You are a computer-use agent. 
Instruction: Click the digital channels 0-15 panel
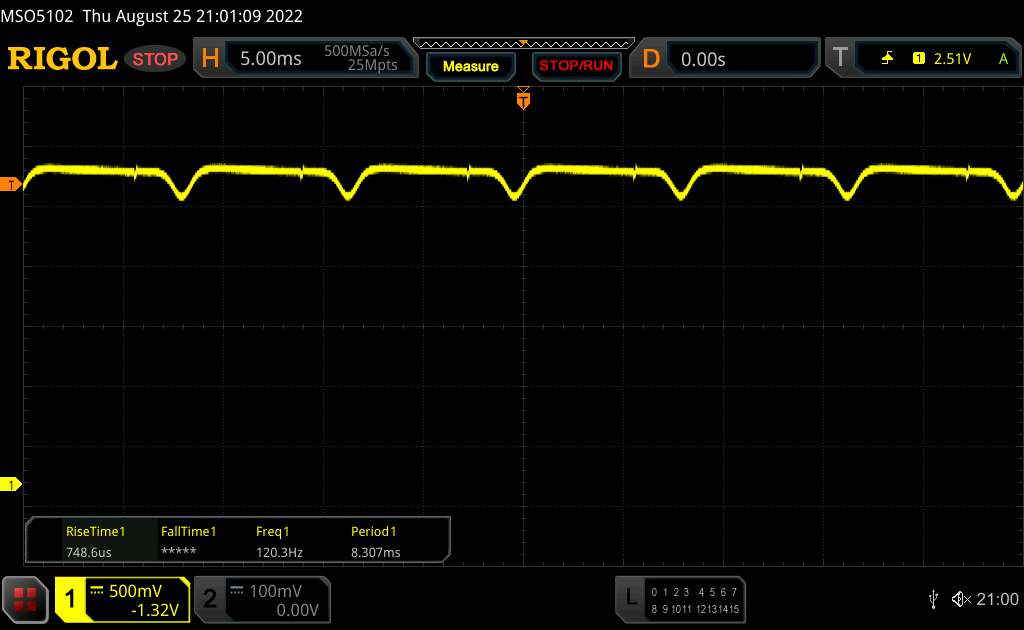695,601
